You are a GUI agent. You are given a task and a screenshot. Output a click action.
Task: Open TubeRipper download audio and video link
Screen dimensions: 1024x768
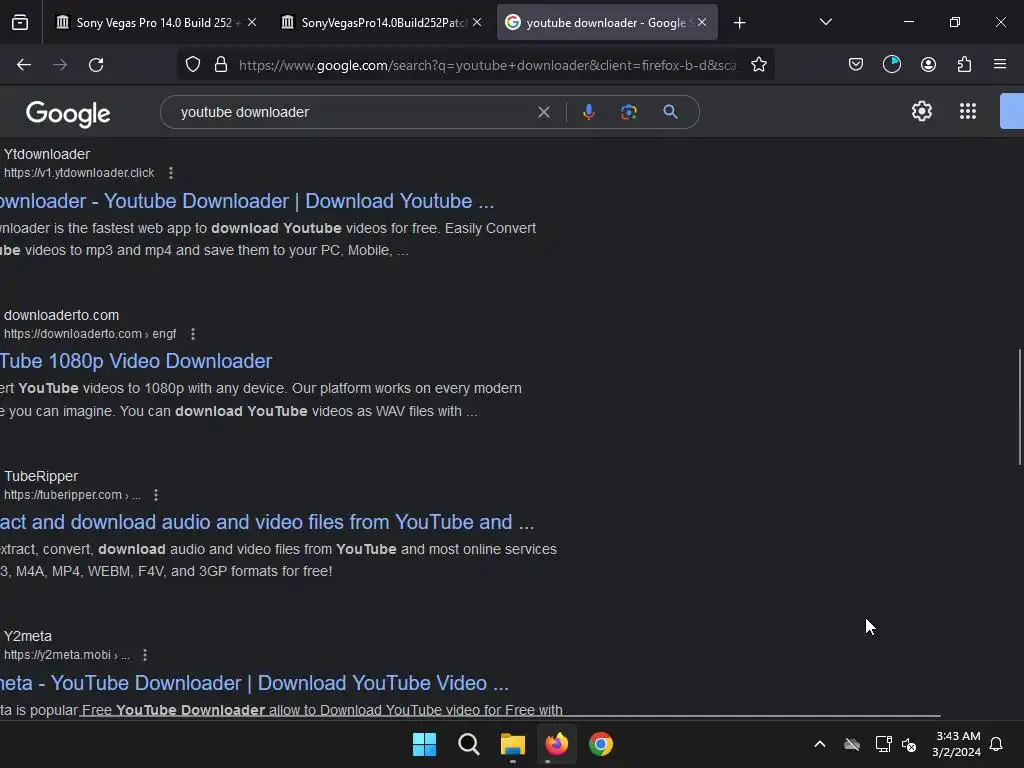tap(267, 522)
